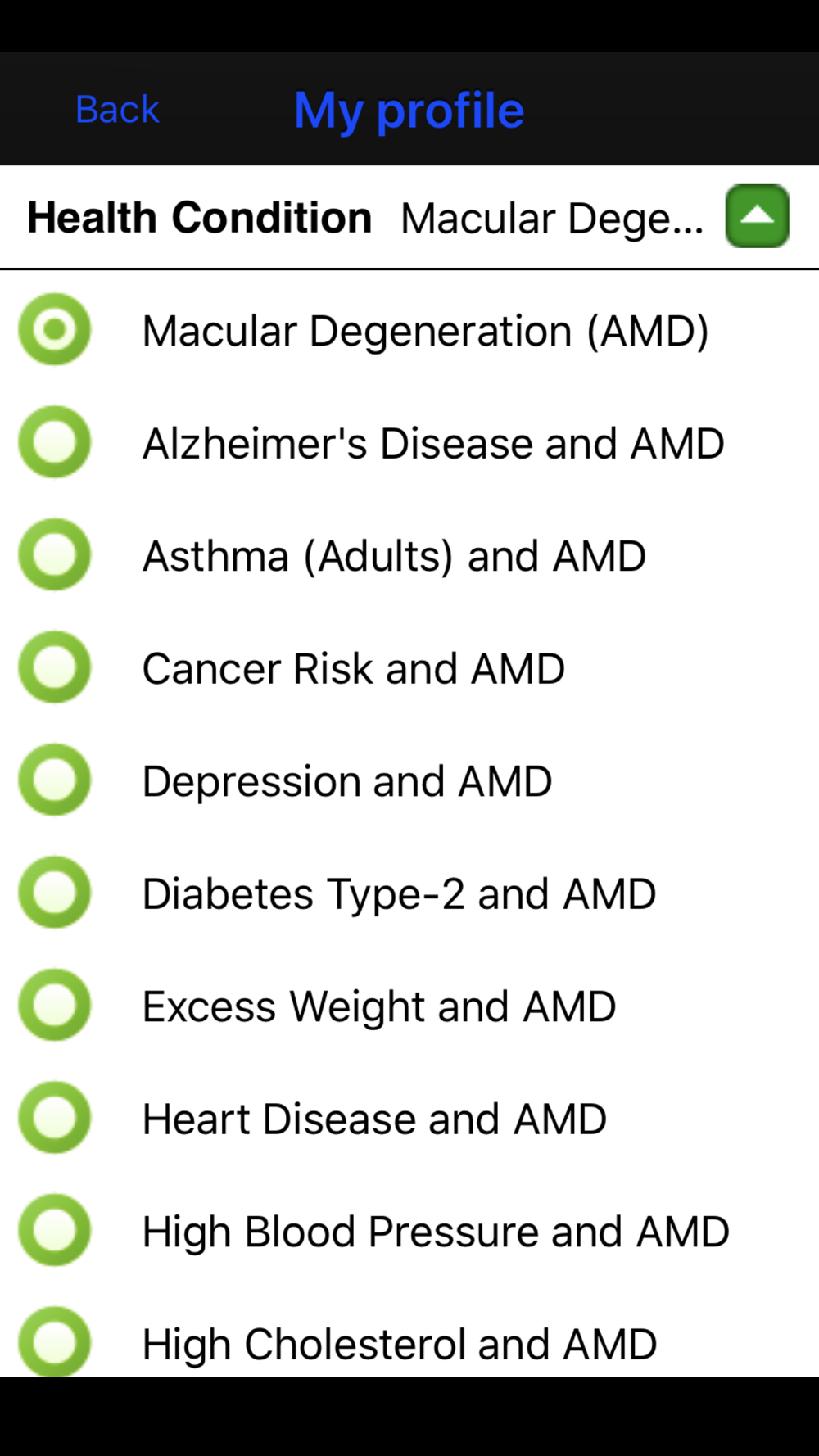This screenshot has width=819, height=1456.
Task: Tap the High Blood Pressure and AMD label
Action: pos(436,1232)
